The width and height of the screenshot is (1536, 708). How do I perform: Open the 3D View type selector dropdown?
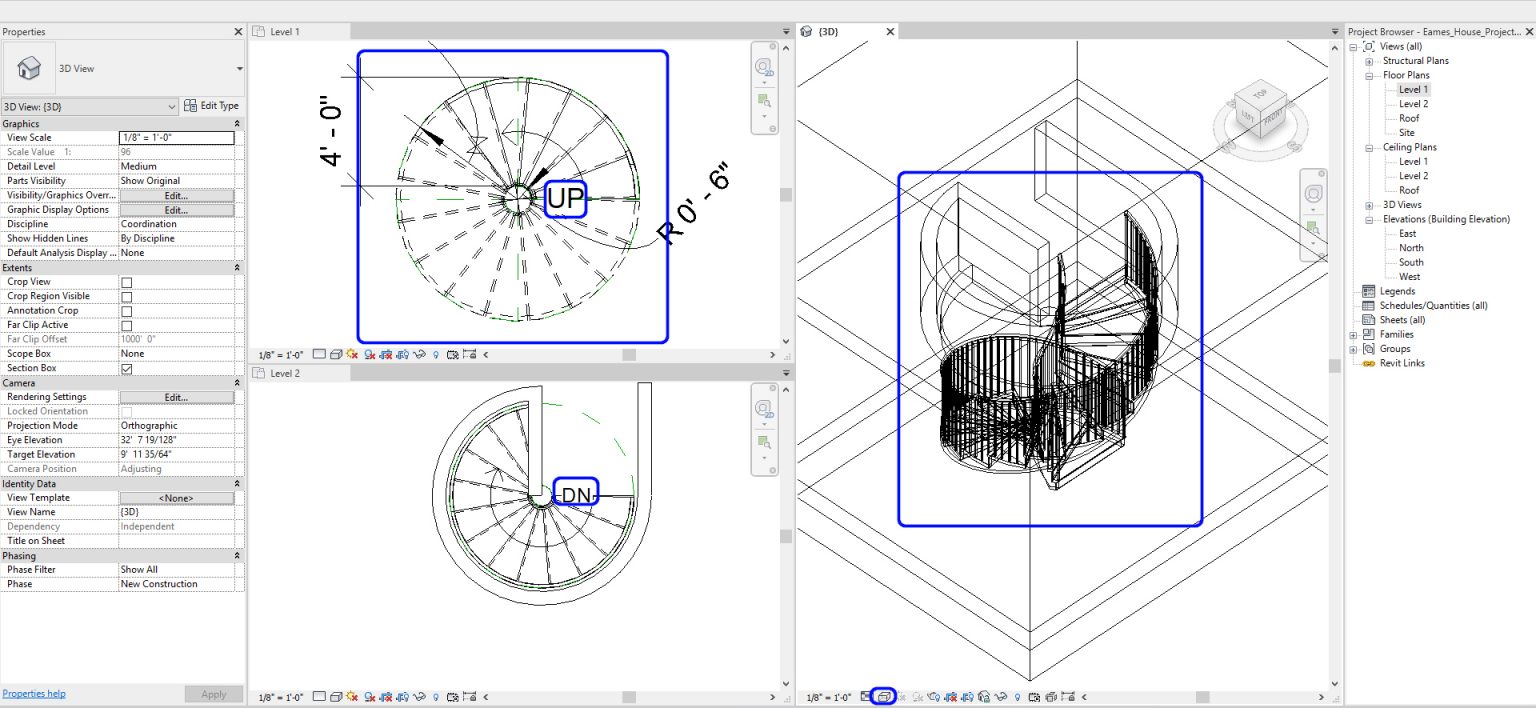click(170, 105)
